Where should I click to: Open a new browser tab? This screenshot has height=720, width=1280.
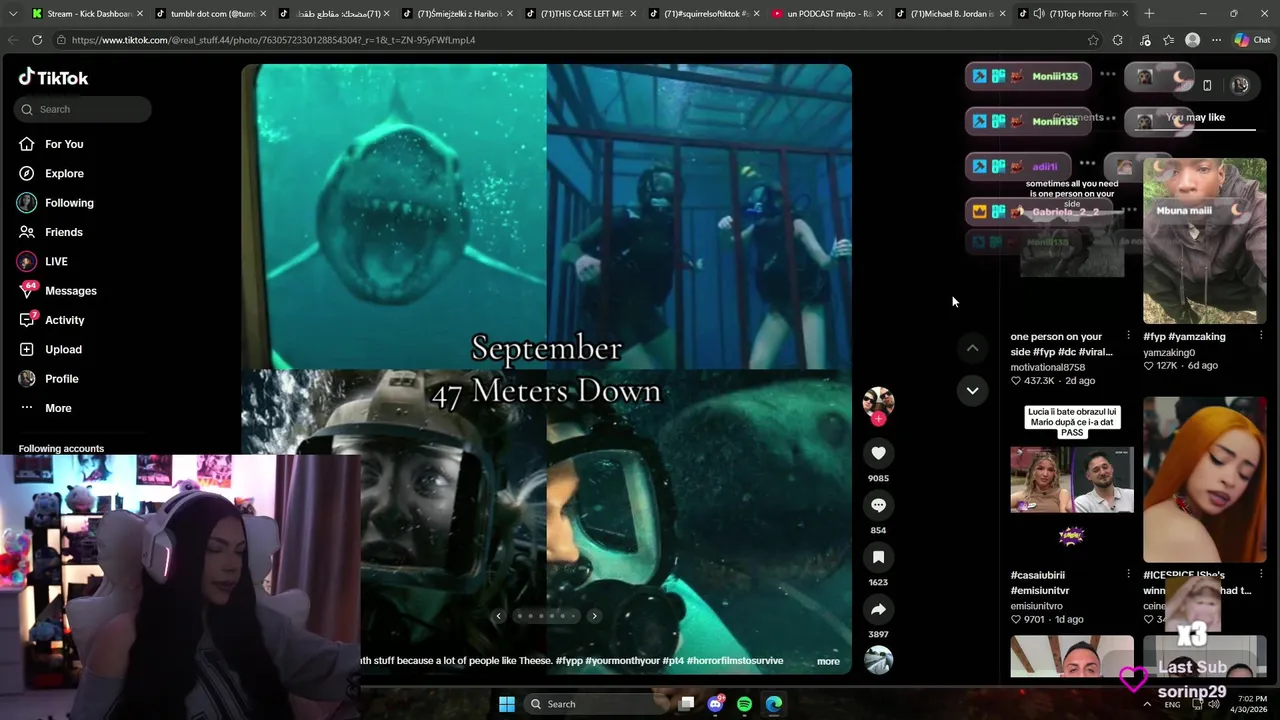tap(1149, 14)
